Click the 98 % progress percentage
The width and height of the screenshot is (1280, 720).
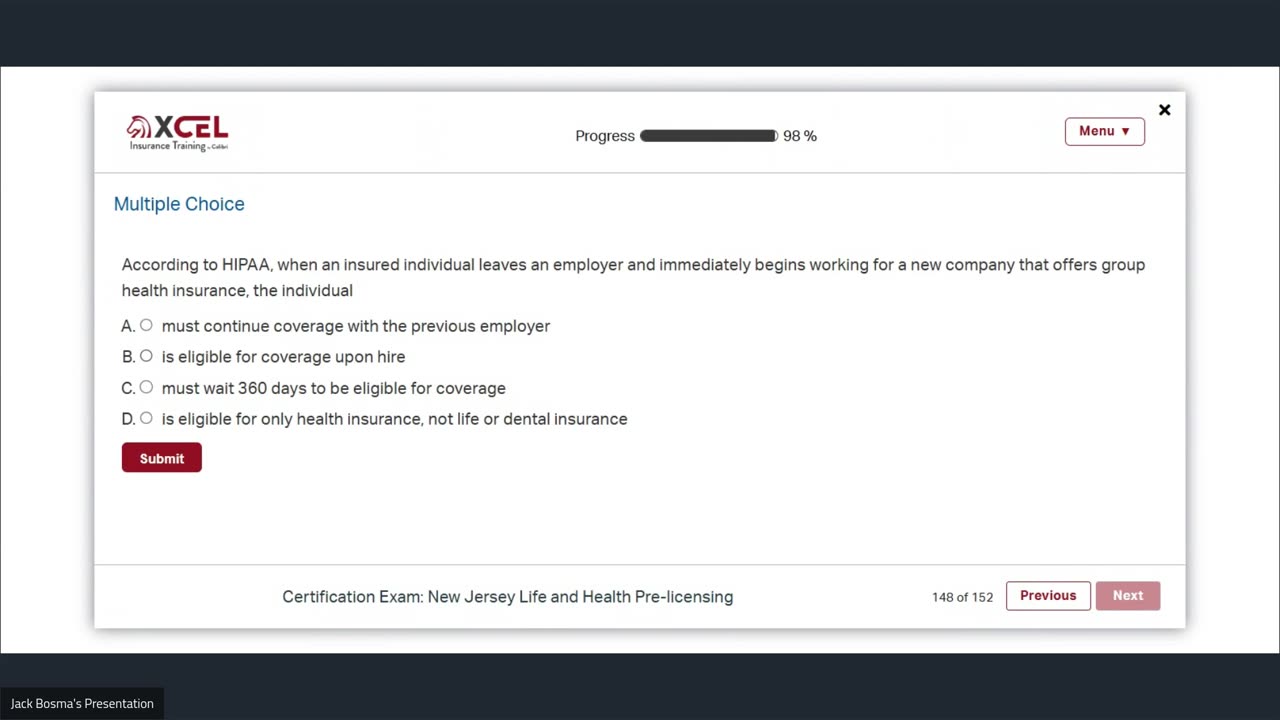click(x=800, y=136)
